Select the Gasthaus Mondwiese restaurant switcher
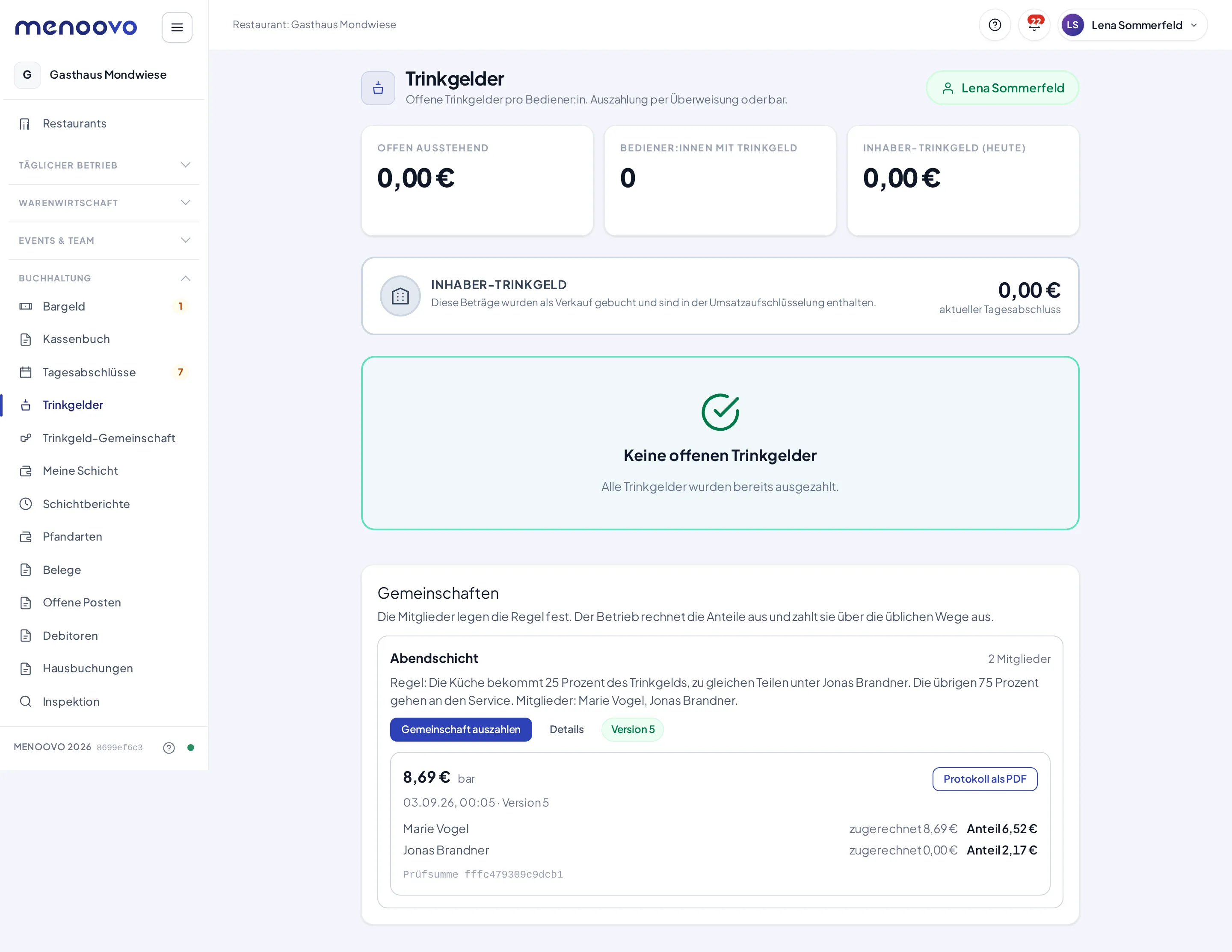 click(104, 75)
